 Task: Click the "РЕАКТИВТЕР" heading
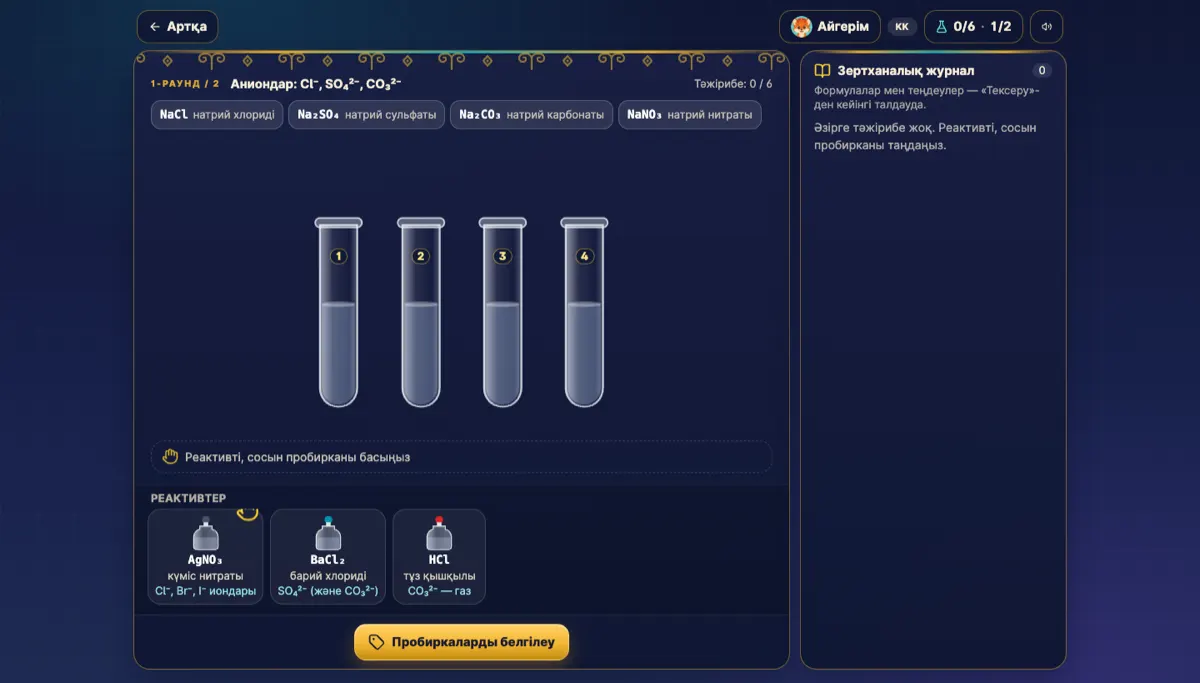[189, 498]
